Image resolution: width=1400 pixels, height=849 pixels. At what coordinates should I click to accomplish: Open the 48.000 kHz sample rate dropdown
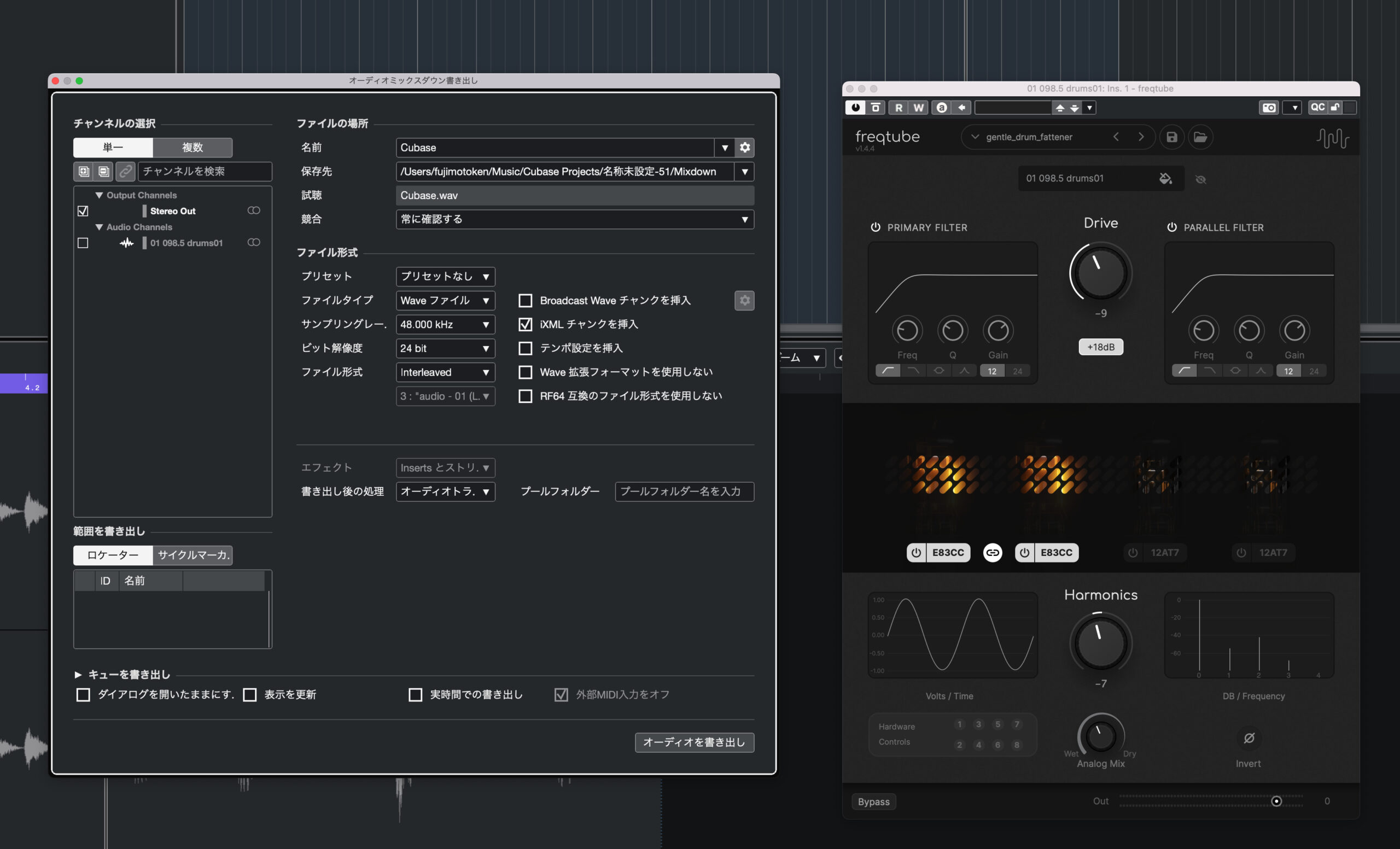(x=446, y=324)
